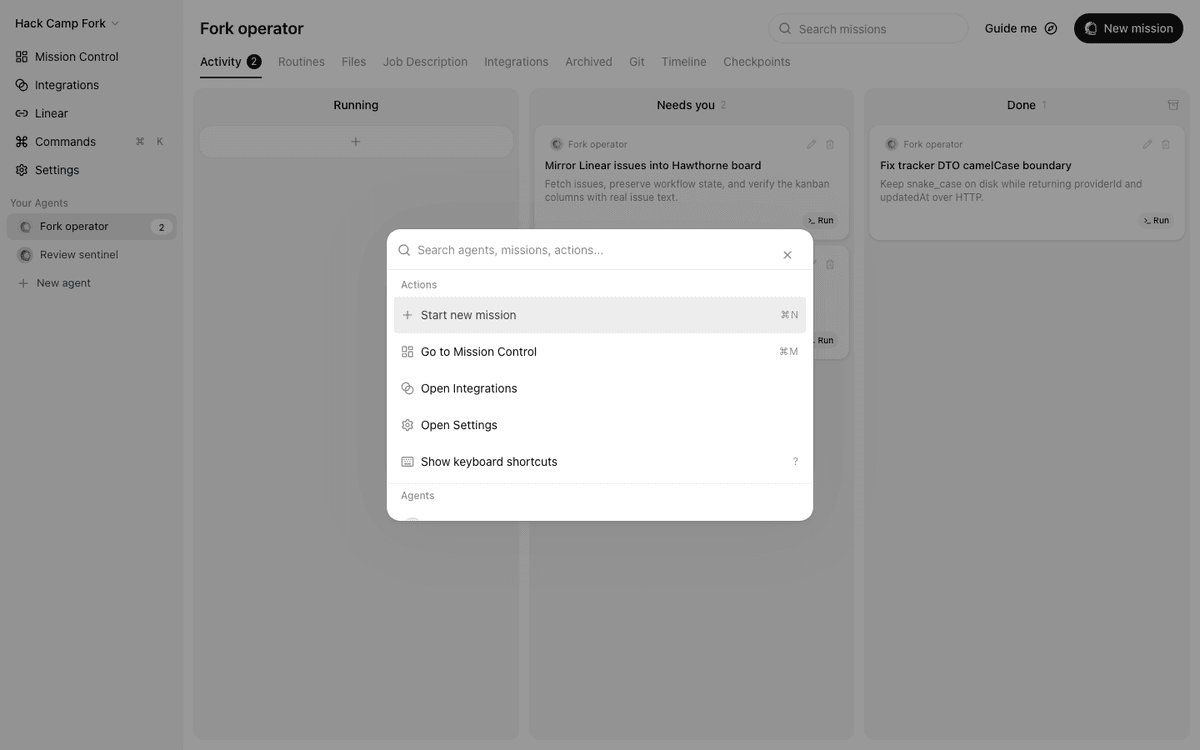Screen dimensions: 1200x750
Task: Switch to the Activity tab
Action: (x=230, y=62)
